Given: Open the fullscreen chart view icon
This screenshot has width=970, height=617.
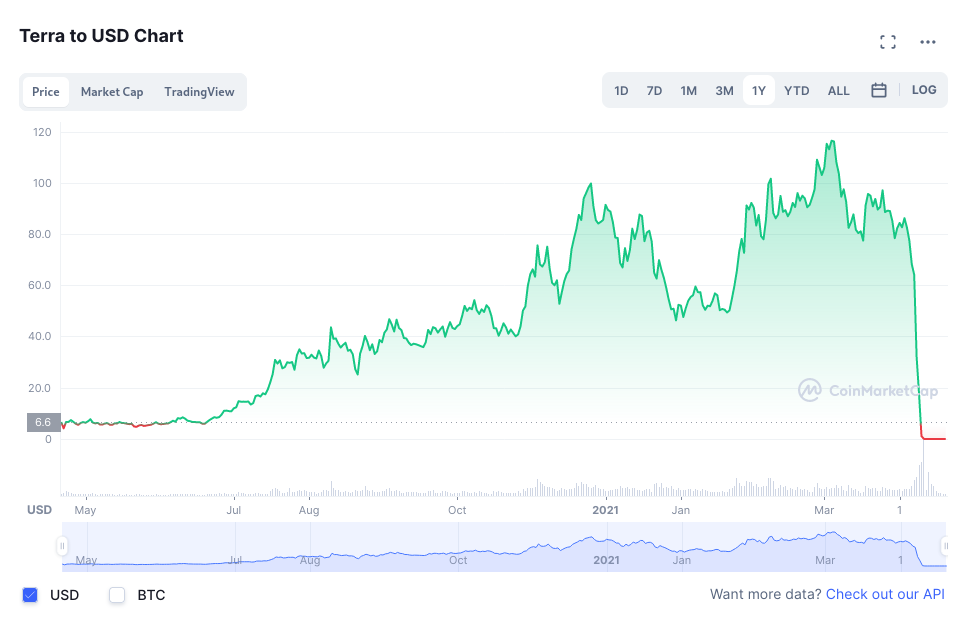Looking at the screenshot, I should point(888,42).
